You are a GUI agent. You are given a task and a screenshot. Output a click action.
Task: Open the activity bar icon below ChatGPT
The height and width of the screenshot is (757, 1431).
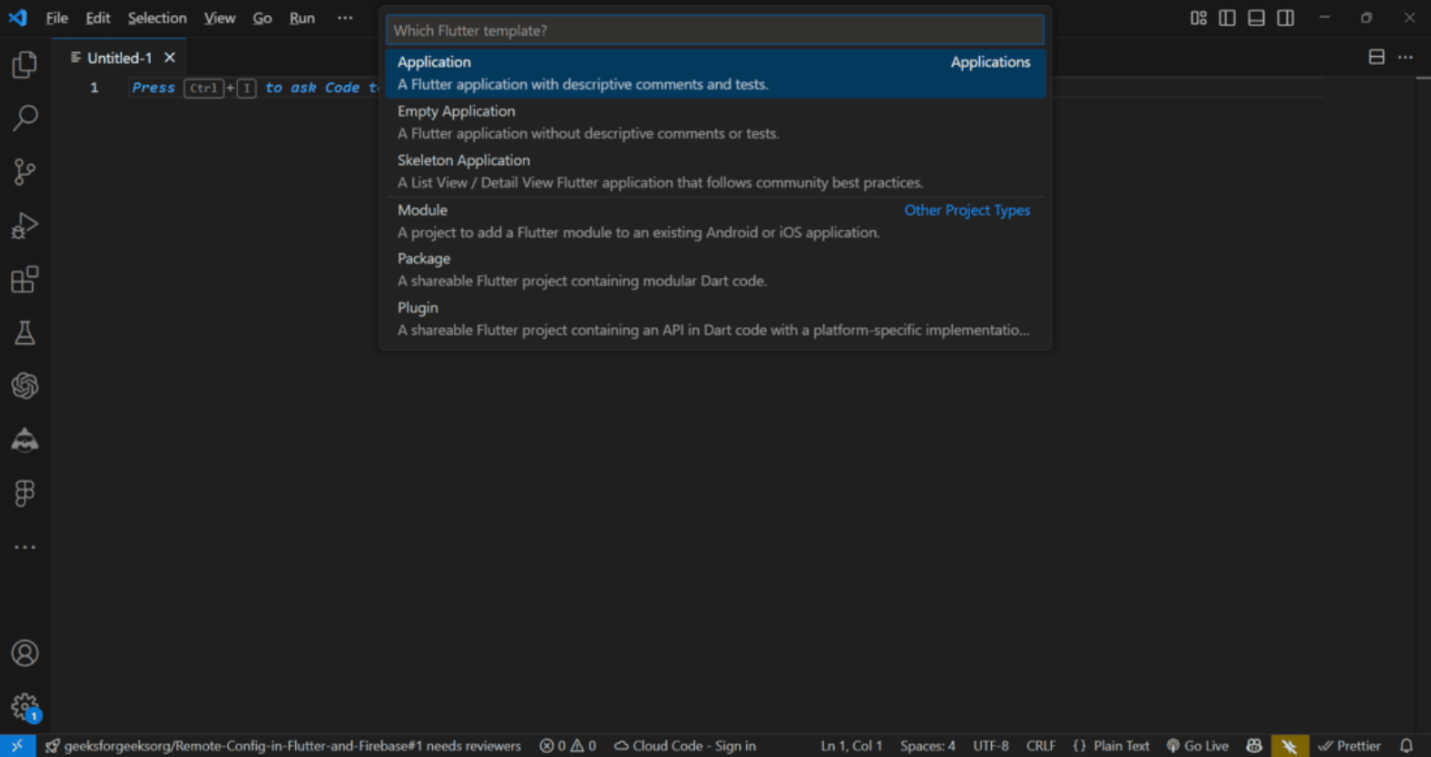[x=25, y=440]
